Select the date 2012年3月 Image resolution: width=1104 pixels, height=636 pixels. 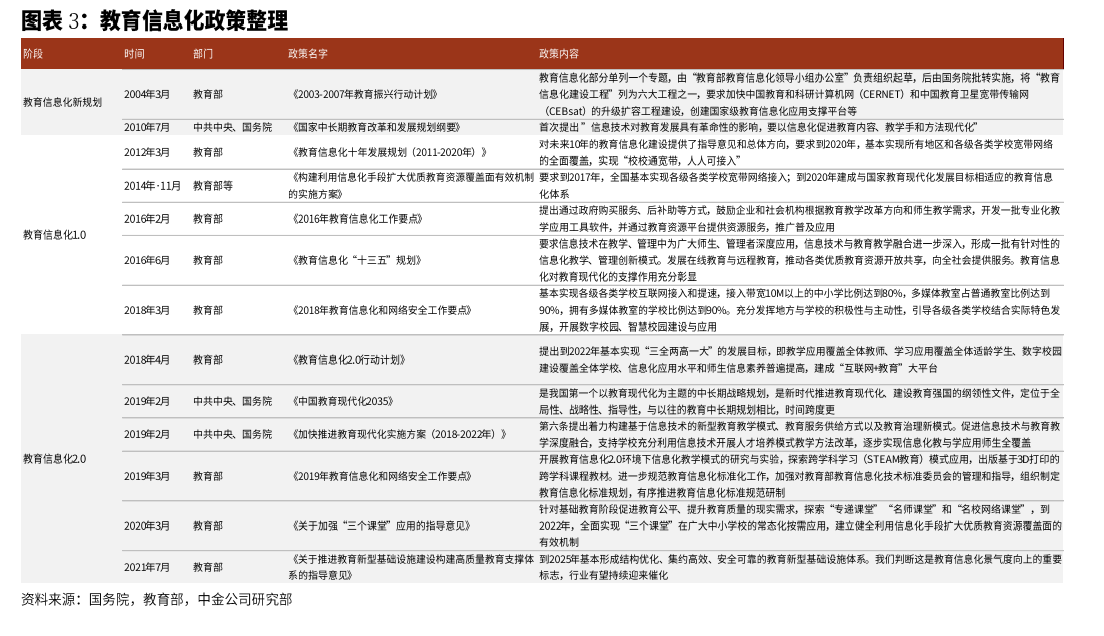[147, 152]
